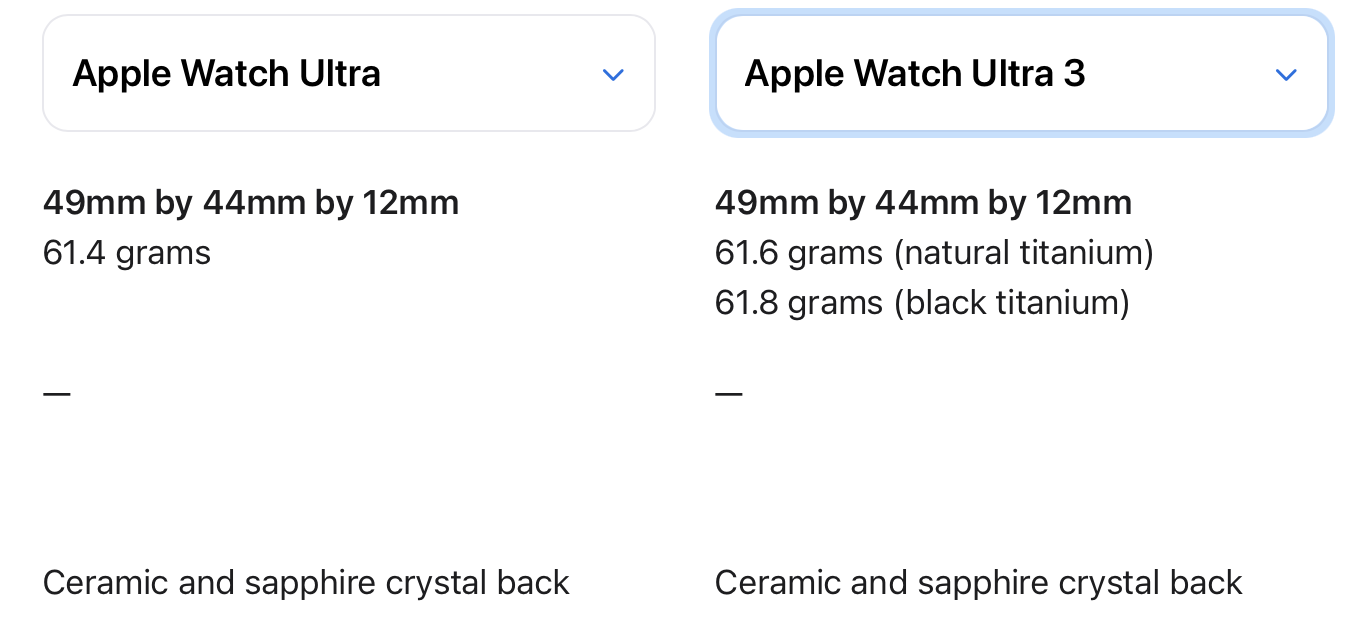The image size is (1348, 632).
Task: Select the dimensions text under Apple Watch Ultra 3
Action: 922,203
